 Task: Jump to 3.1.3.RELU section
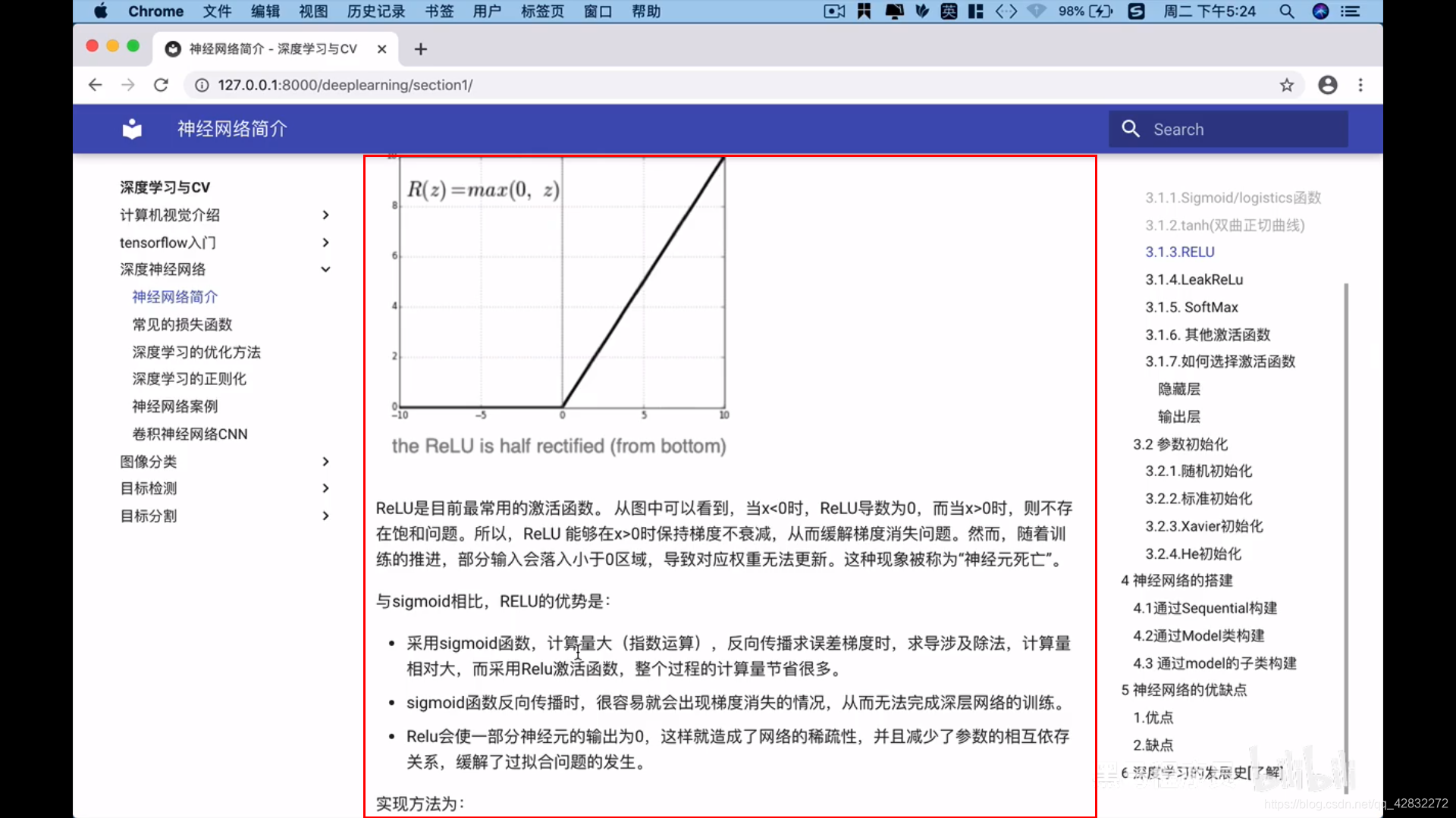pyautogui.click(x=1180, y=252)
